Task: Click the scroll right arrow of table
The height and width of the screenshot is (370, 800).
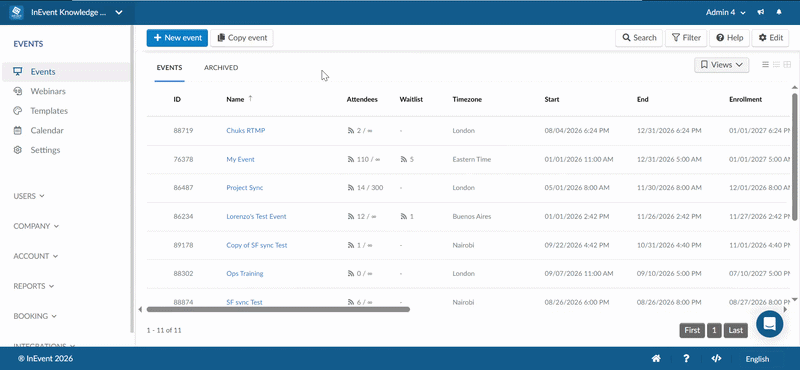Action: tap(785, 309)
